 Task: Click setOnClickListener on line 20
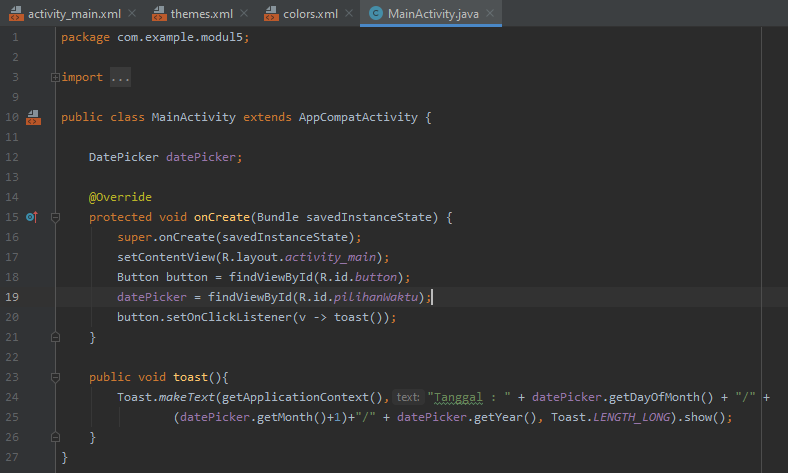point(229,317)
